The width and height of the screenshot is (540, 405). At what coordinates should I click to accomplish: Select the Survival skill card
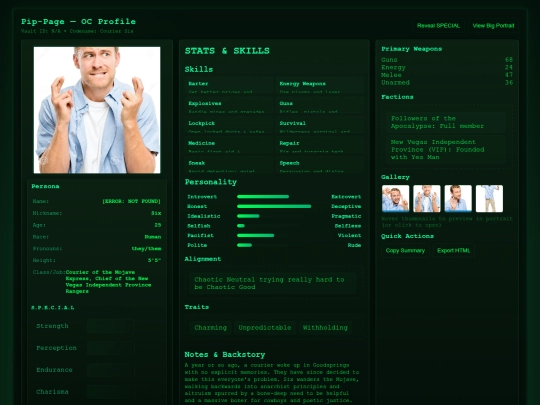point(320,125)
